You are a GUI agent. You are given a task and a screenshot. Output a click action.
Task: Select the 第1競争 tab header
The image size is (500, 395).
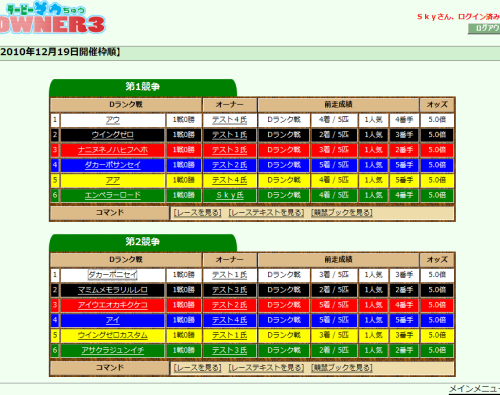point(143,87)
